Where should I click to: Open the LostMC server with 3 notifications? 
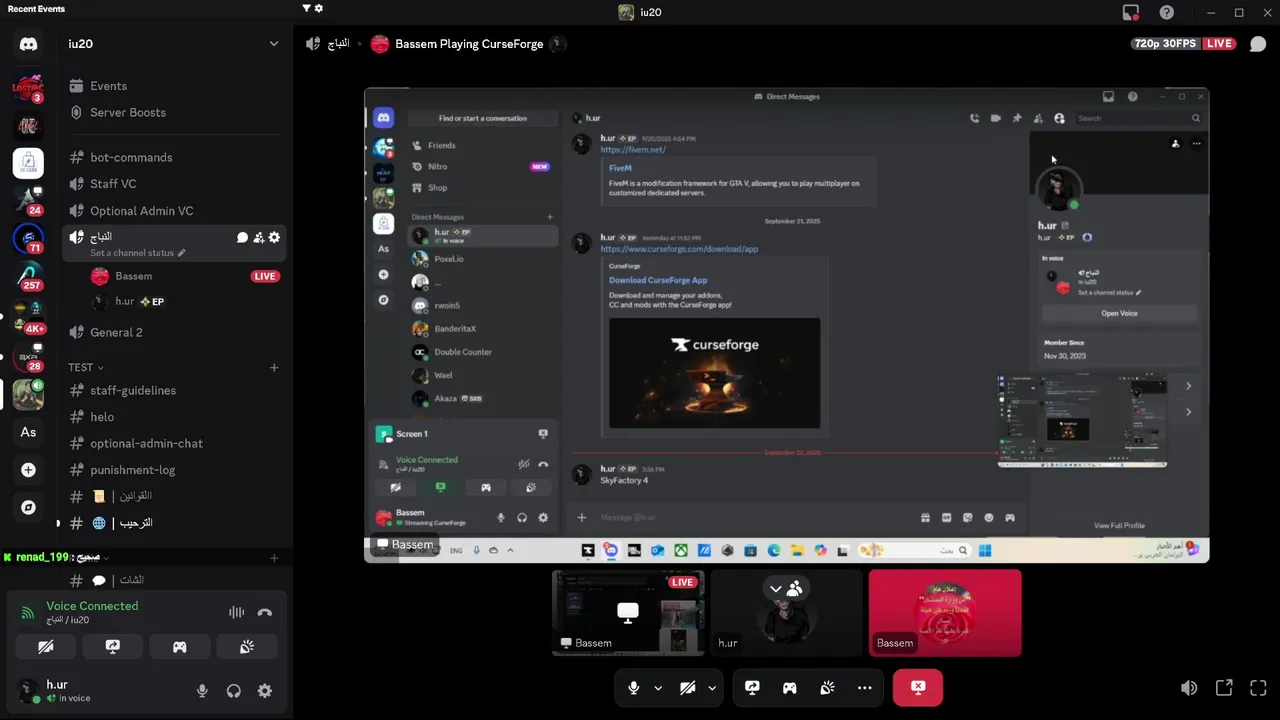click(x=28, y=88)
